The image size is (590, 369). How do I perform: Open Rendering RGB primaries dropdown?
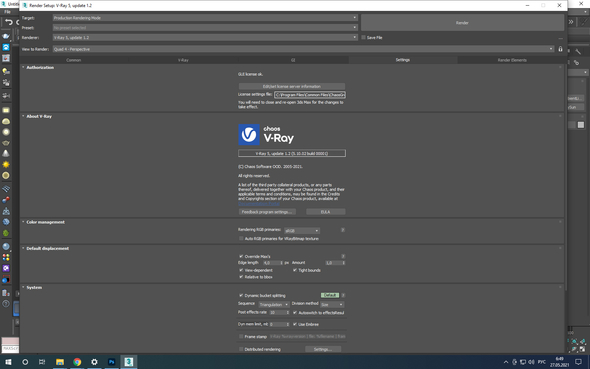(x=302, y=231)
